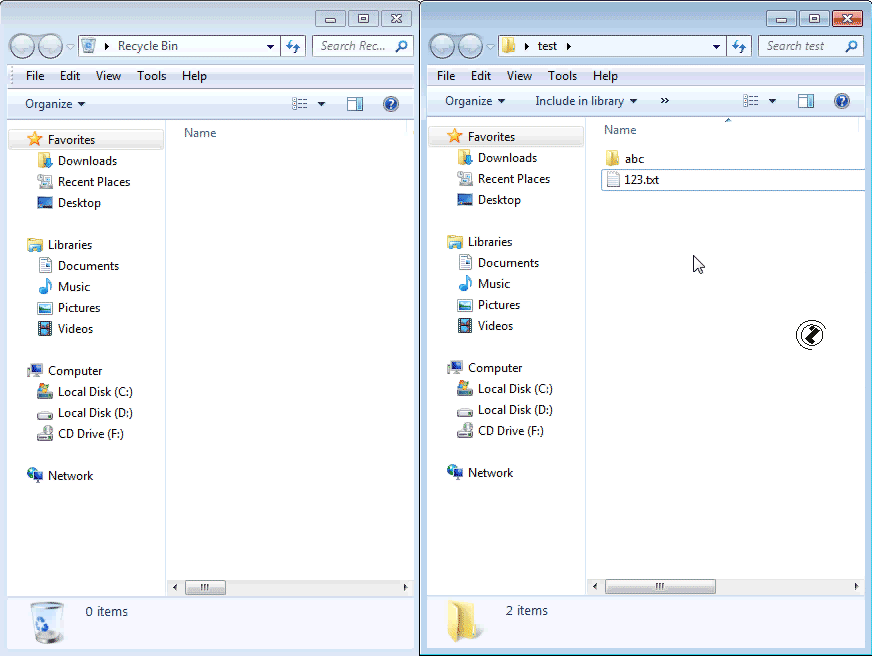Open view options arrow in Recycle Bin window

click(321, 104)
